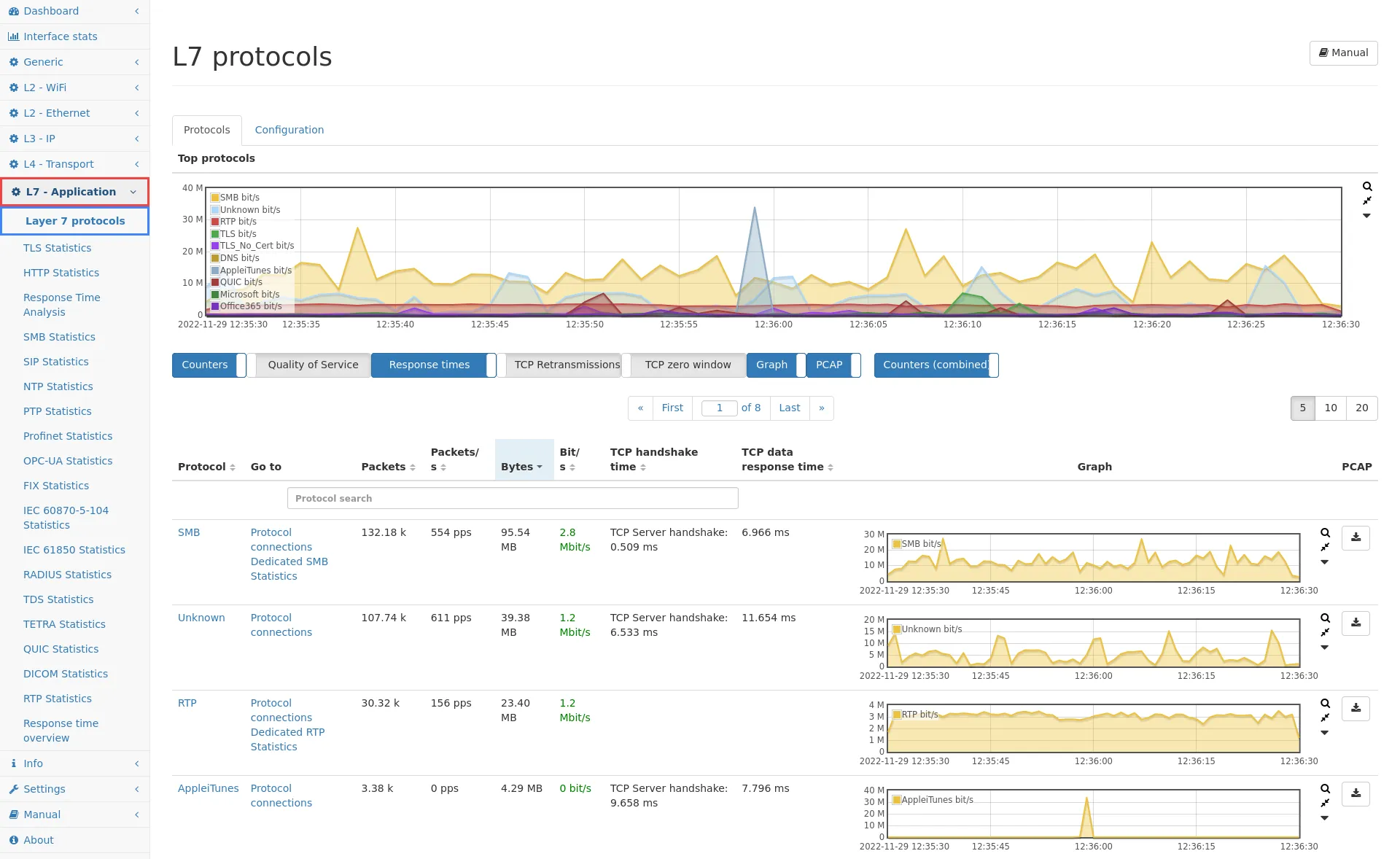Click magnifier icon on Unknown graph

(1325, 618)
